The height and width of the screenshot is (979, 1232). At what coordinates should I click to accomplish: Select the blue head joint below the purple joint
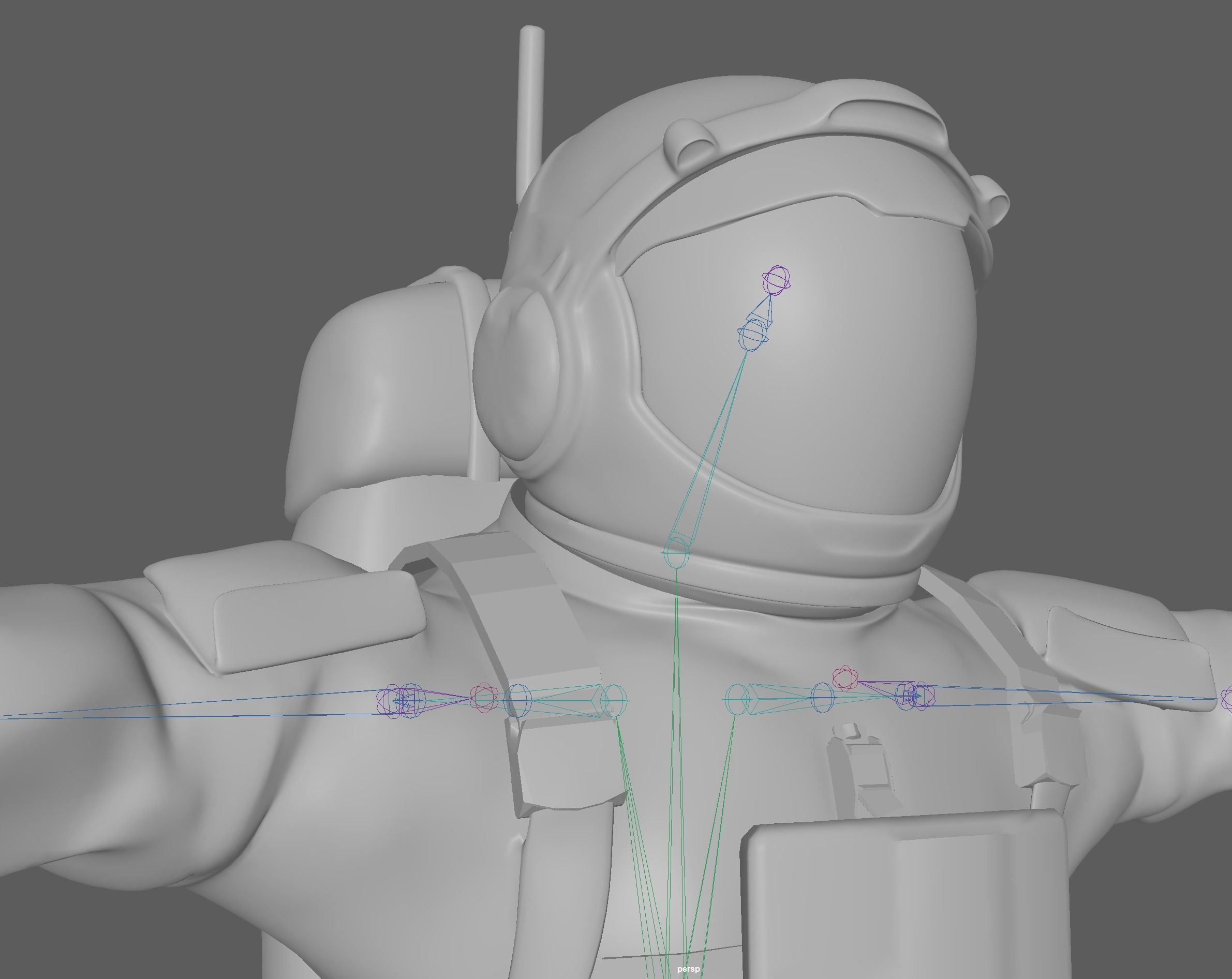(x=752, y=335)
